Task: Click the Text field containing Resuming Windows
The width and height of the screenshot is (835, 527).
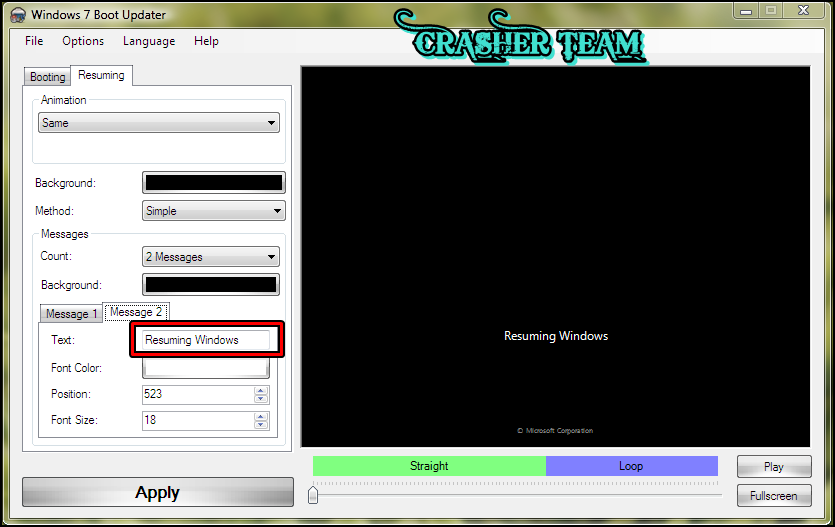Action: click(x=207, y=340)
